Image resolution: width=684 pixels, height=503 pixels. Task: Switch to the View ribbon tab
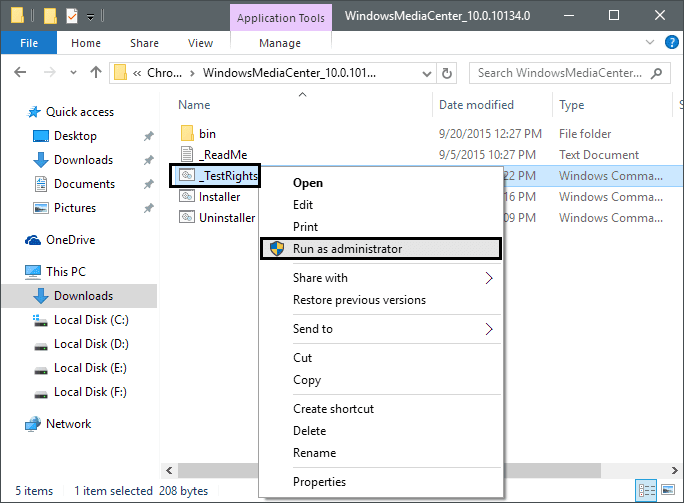click(200, 43)
